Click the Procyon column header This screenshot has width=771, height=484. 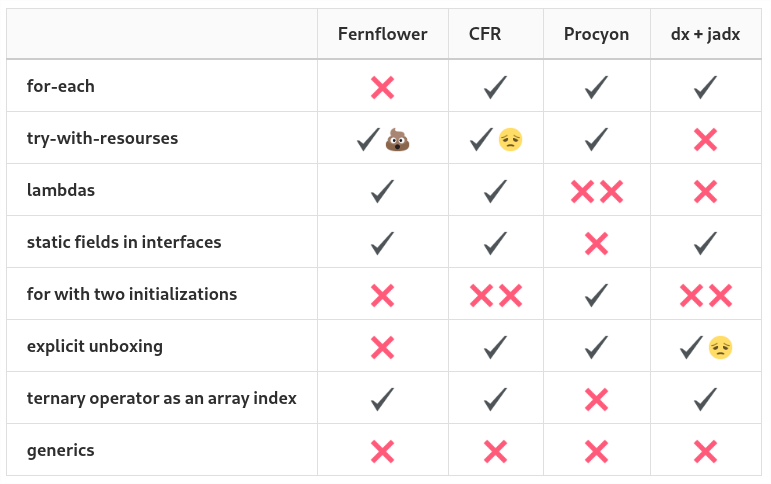click(x=596, y=34)
